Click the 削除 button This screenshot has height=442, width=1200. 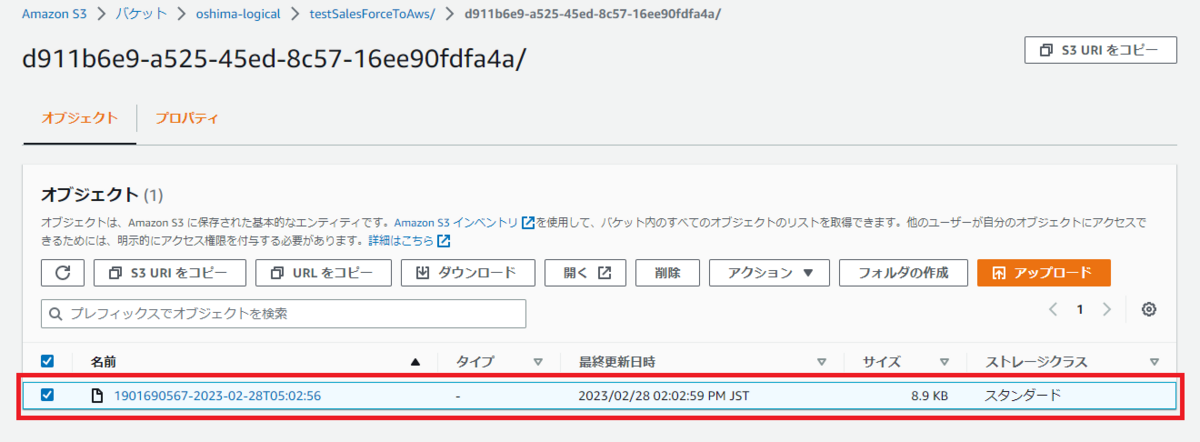tap(667, 272)
